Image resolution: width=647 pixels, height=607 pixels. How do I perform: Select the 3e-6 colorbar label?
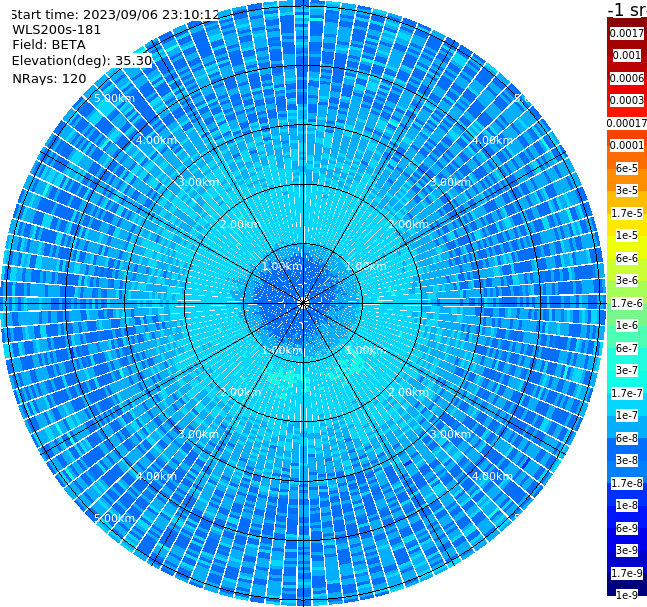coord(627,280)
